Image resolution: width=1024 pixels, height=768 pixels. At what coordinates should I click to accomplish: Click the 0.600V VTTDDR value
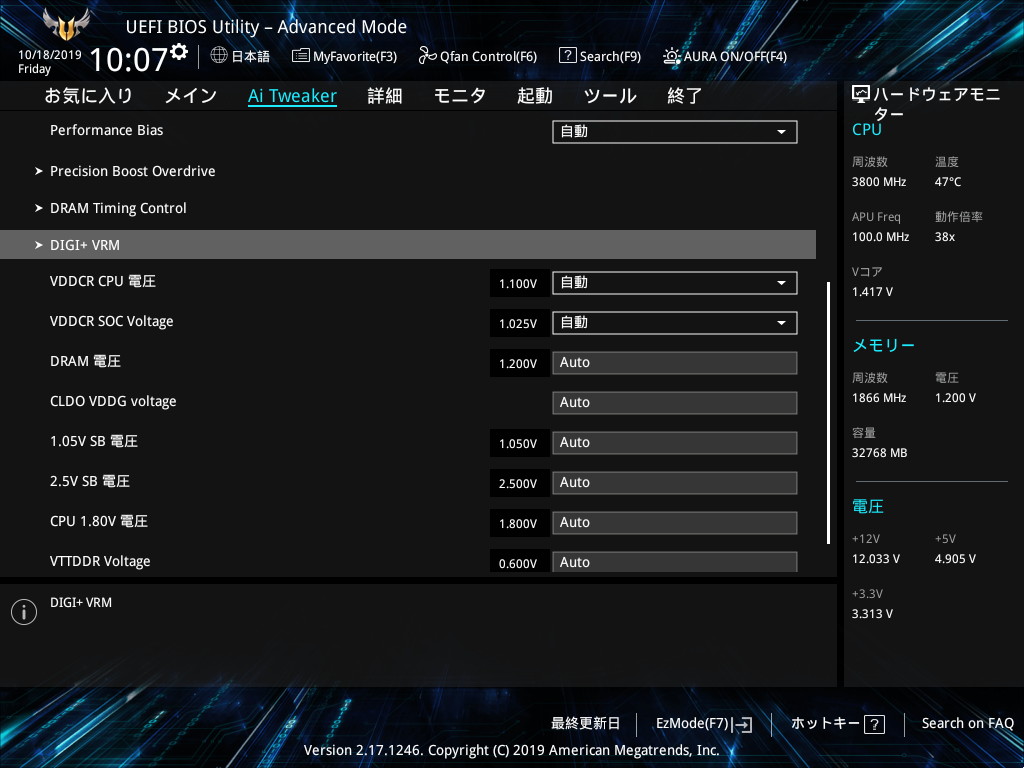[x=519, y=563]
